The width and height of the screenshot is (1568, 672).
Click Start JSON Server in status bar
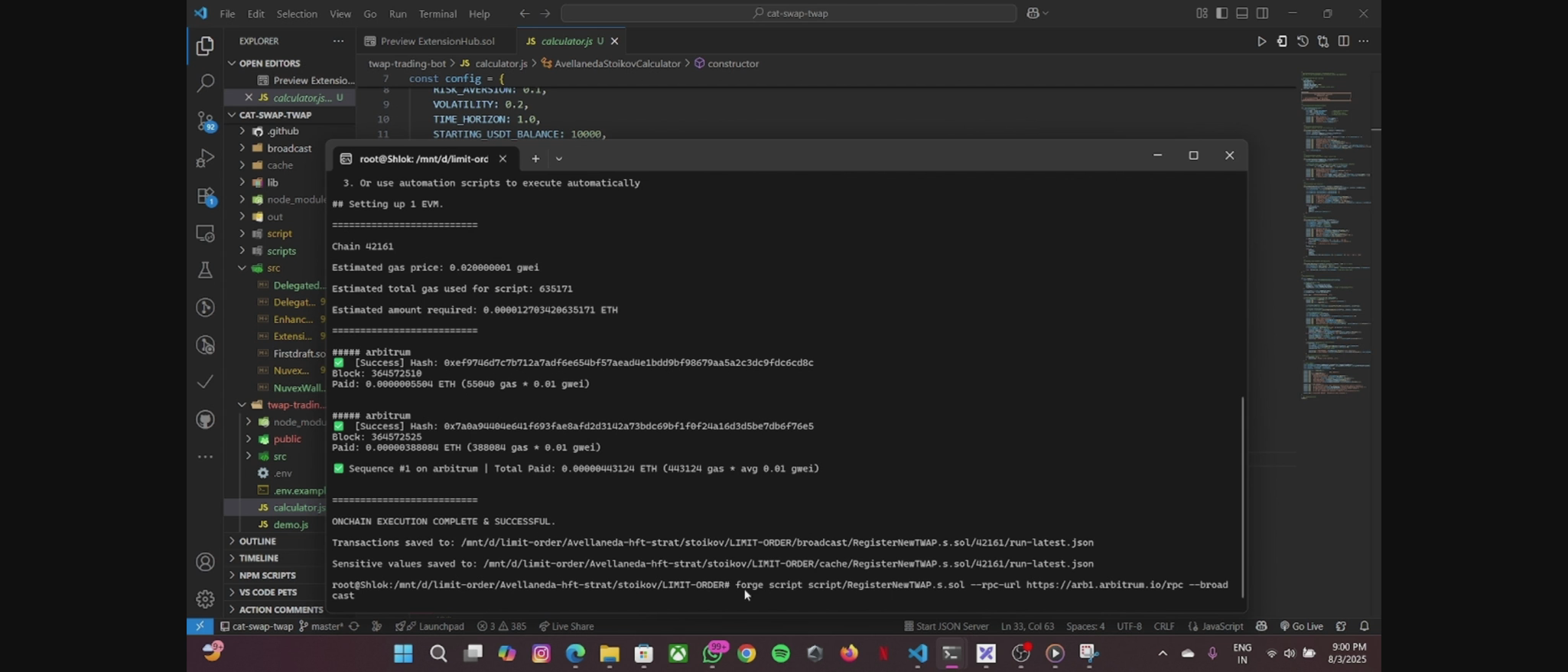point(945,626)
